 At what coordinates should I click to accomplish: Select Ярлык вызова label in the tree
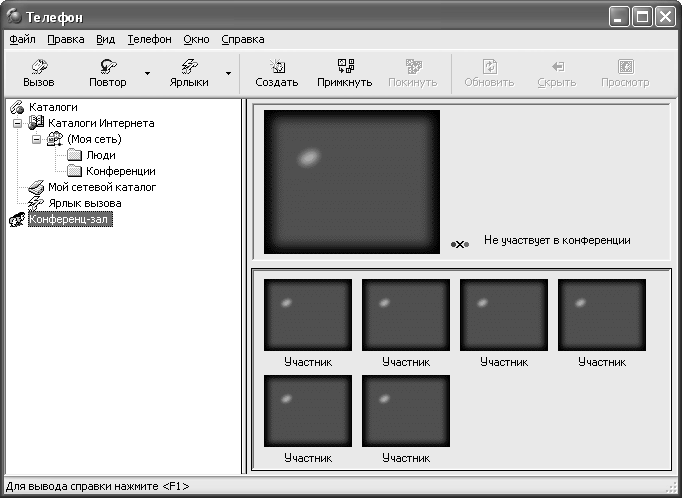84,203
